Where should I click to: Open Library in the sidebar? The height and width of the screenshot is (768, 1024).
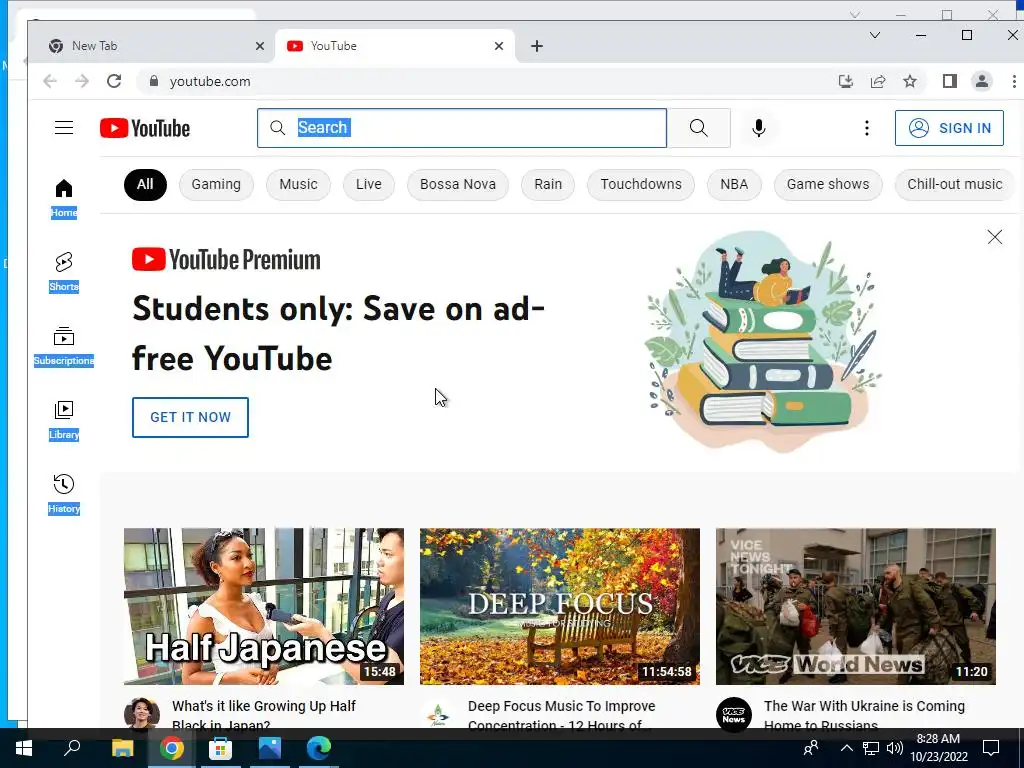tap(63, 421)
